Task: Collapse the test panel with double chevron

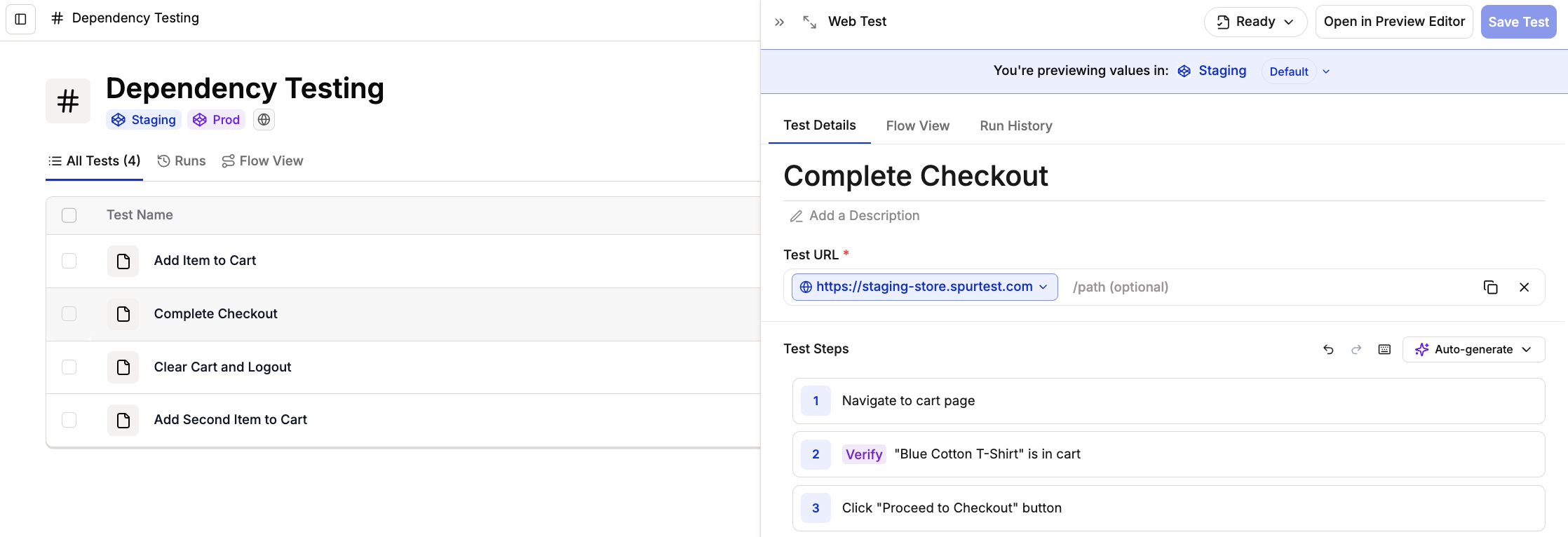Action: [x=779, y=22]
